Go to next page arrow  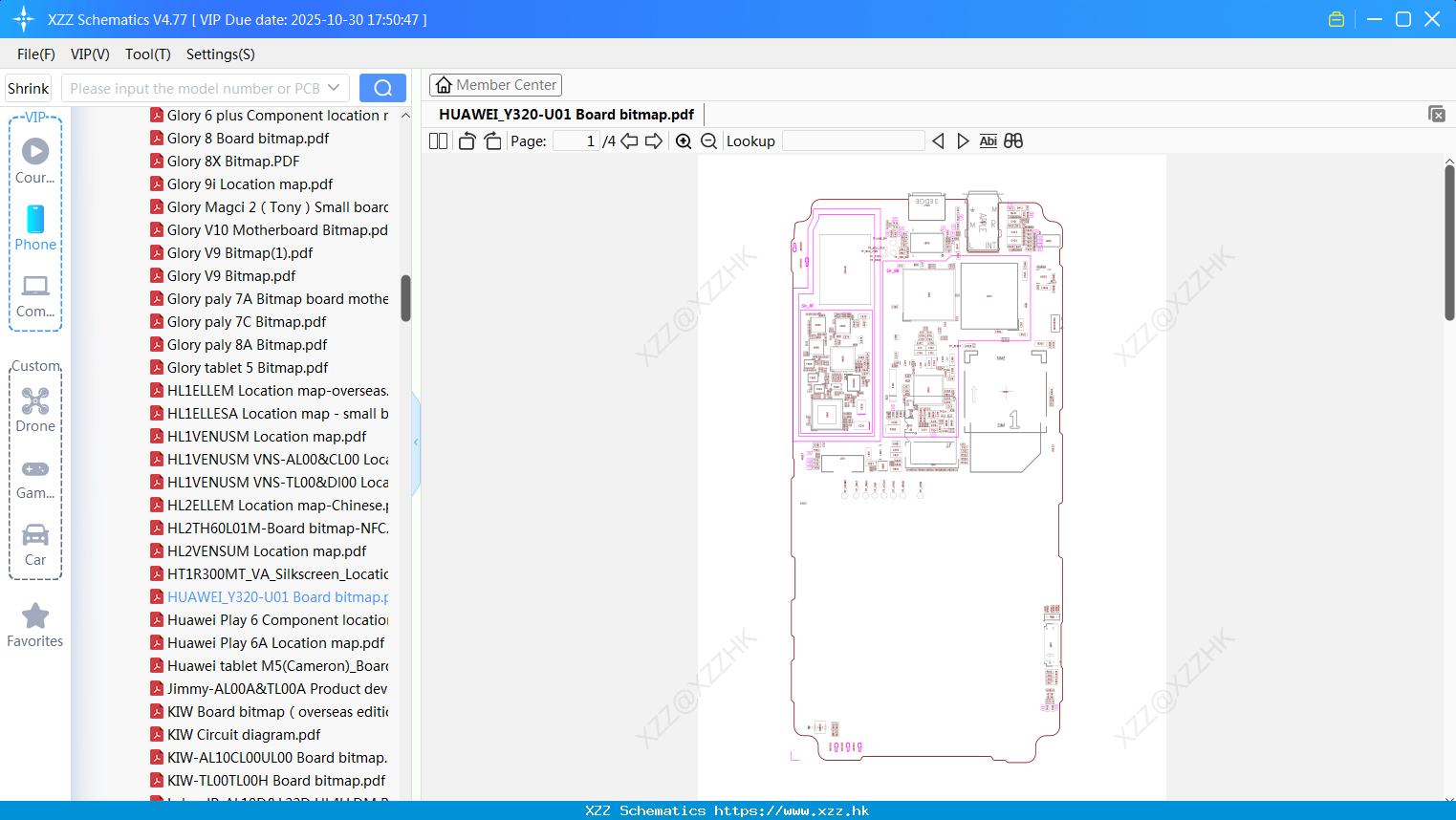click(654, 141)
